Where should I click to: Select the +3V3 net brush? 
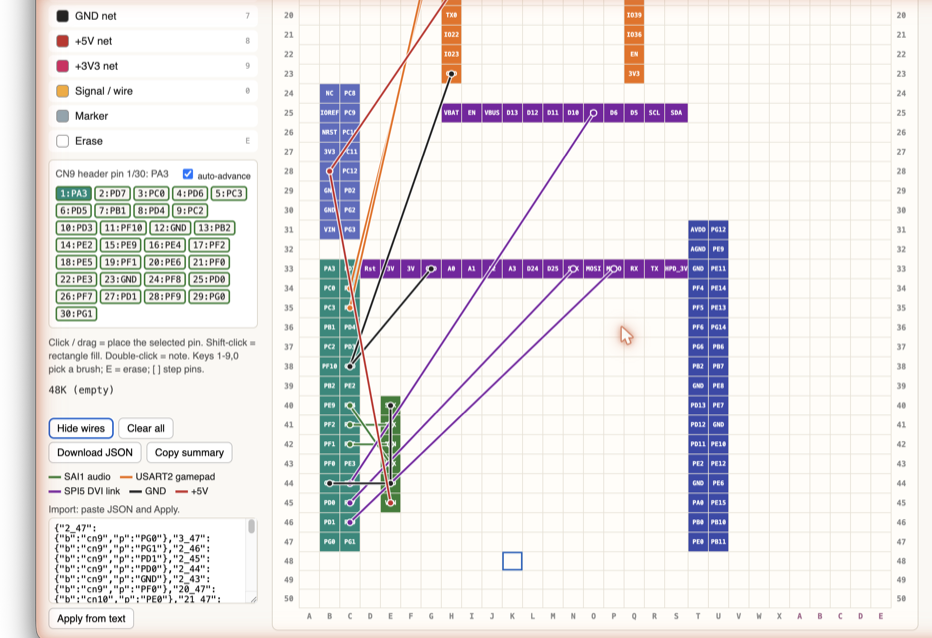[x=153, y=66]
